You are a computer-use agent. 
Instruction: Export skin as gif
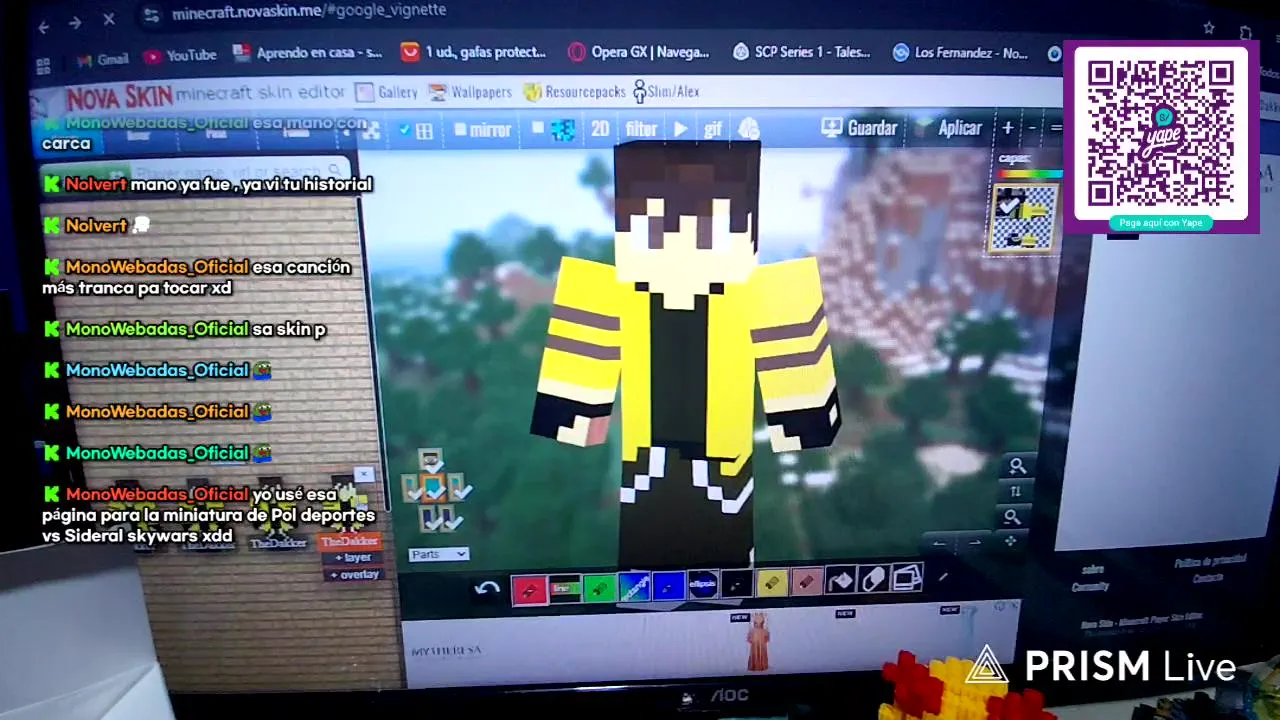pyautogui.click(x=713, y=129)
